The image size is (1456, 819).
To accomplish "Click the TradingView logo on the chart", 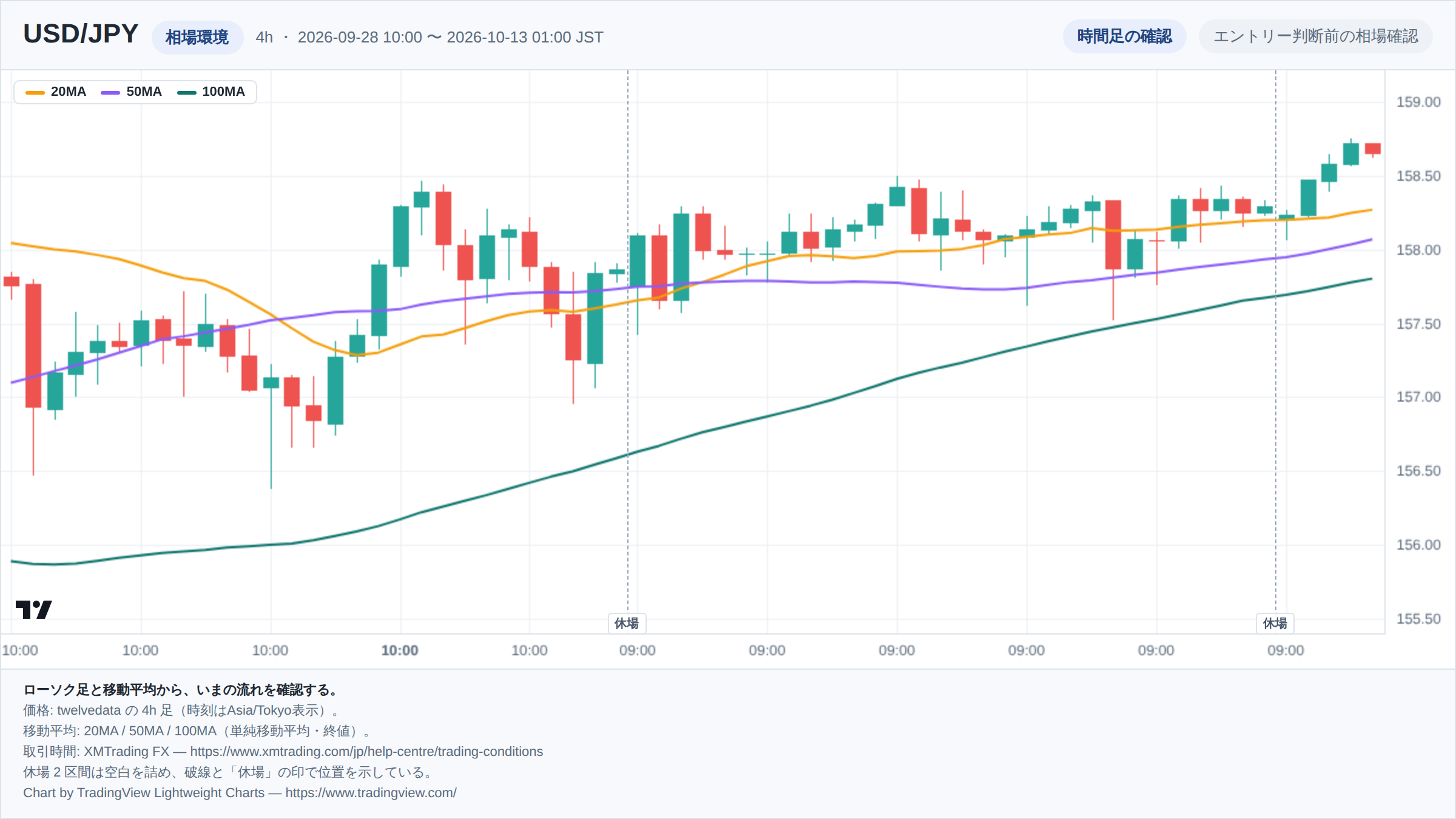I will [34, 609].
